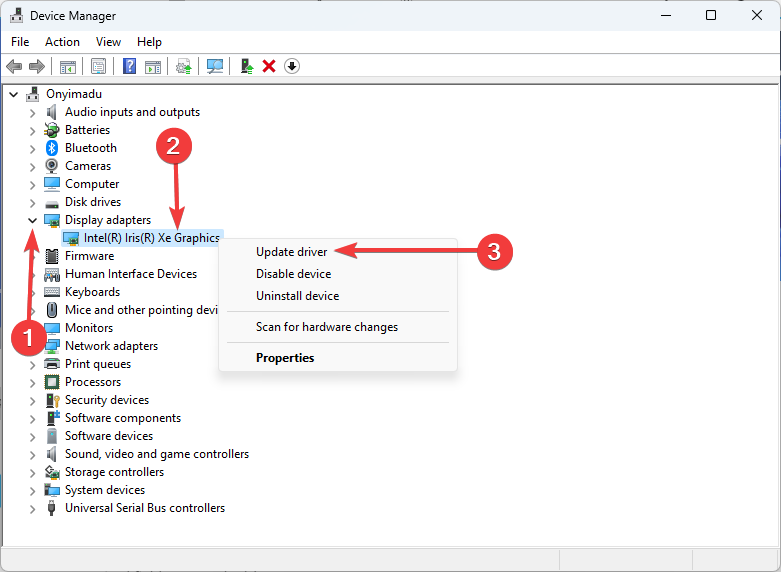Viewport: 781px width, 572px height.
Task: Toggle the action pane toolbar icon
Action: (x=153, y=66)
